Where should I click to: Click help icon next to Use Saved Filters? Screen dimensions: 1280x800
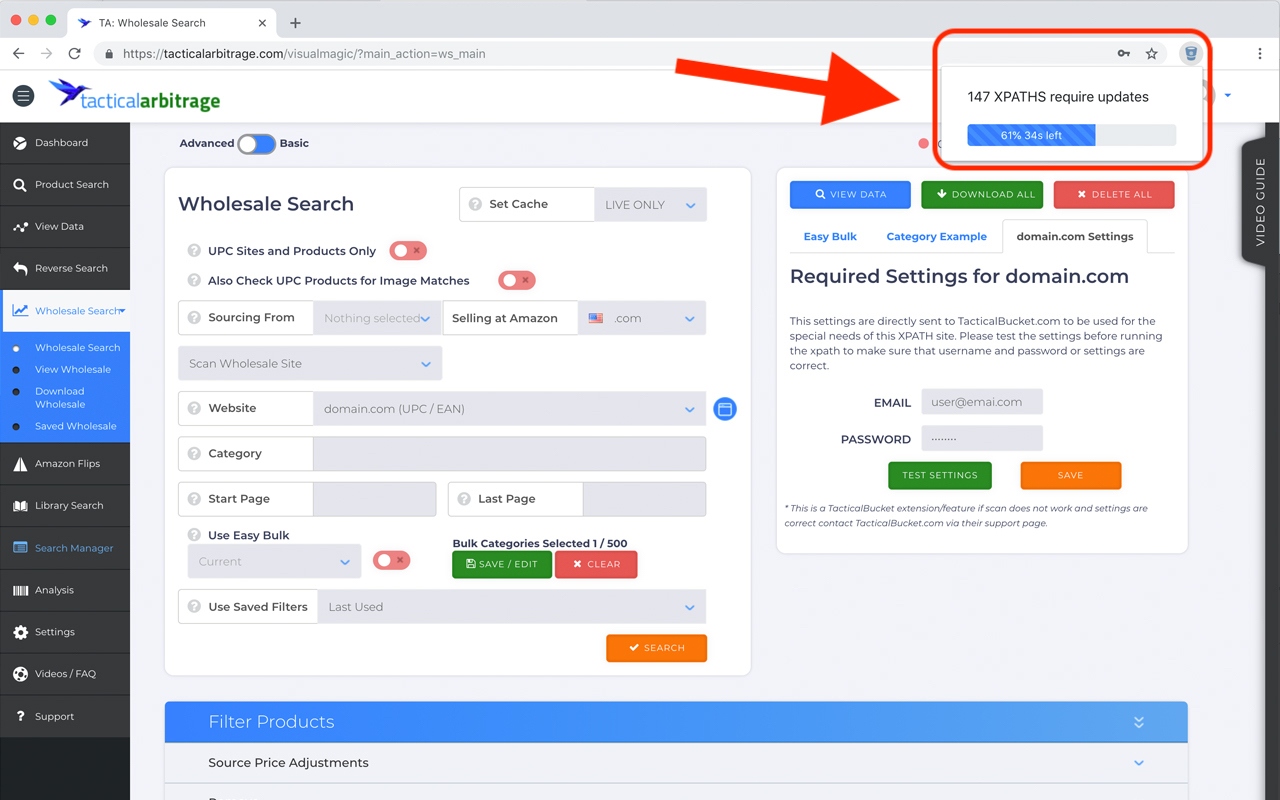coord(194,607)
